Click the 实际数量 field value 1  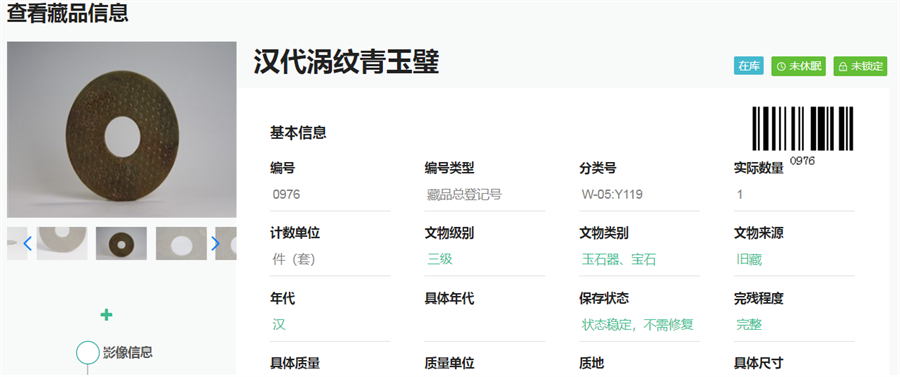794,195
